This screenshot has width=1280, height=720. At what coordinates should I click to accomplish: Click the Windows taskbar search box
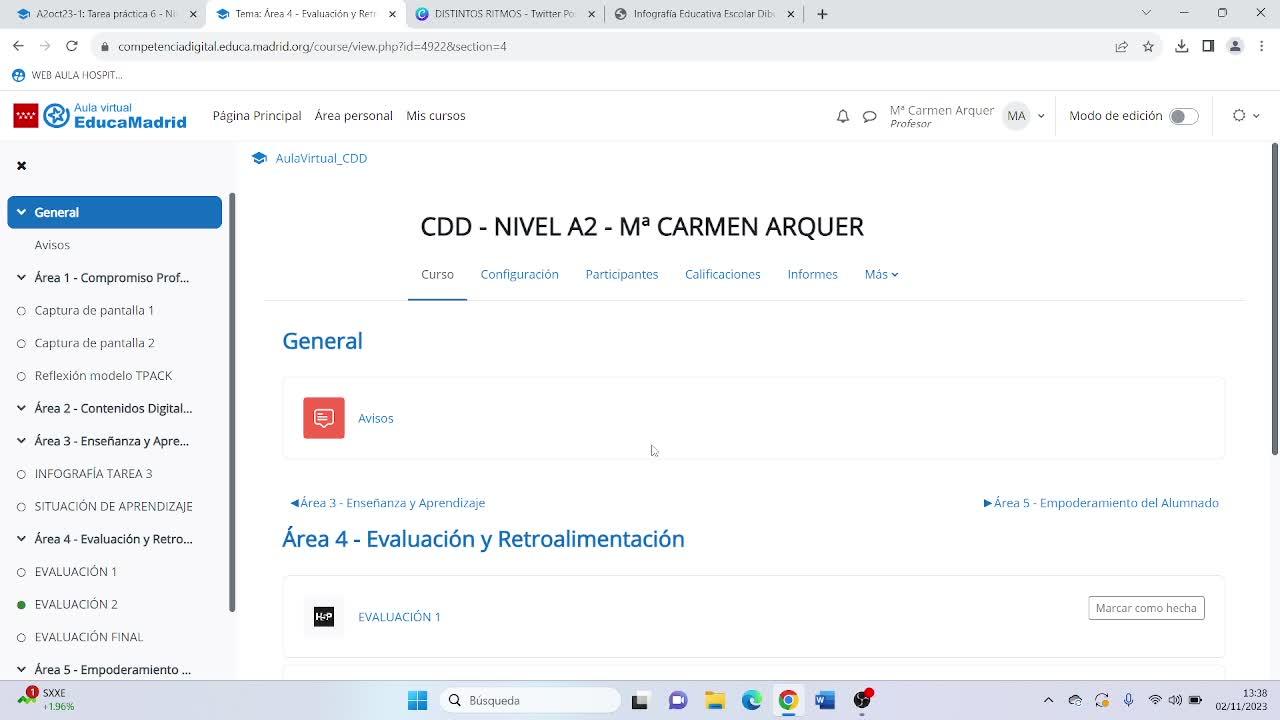pos(530,700)
